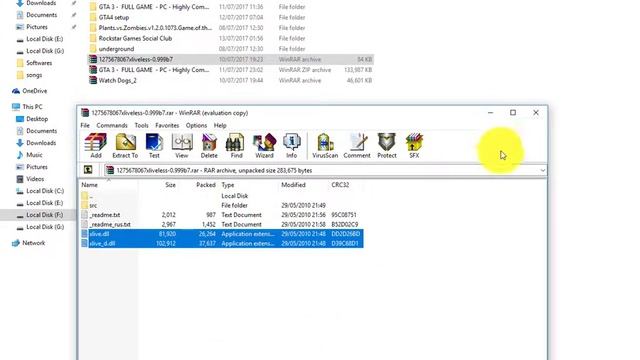Image resolution: width=640 pixels, height=360 pixels.
Task: Open the Softwares quick access folder
Action: click(x=39, y=63)
